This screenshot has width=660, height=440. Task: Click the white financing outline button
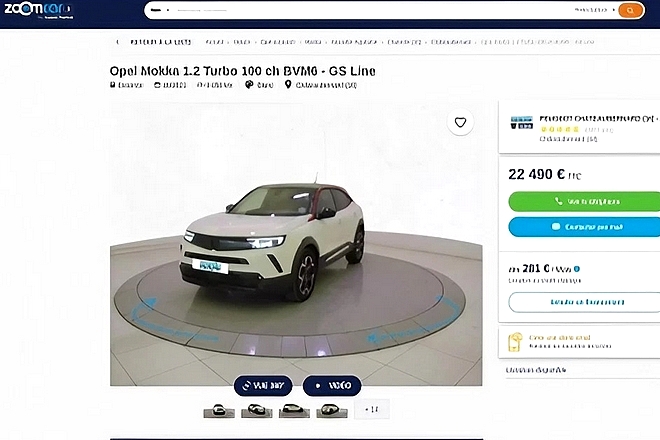pyautogui.click(x=584, y=302)
